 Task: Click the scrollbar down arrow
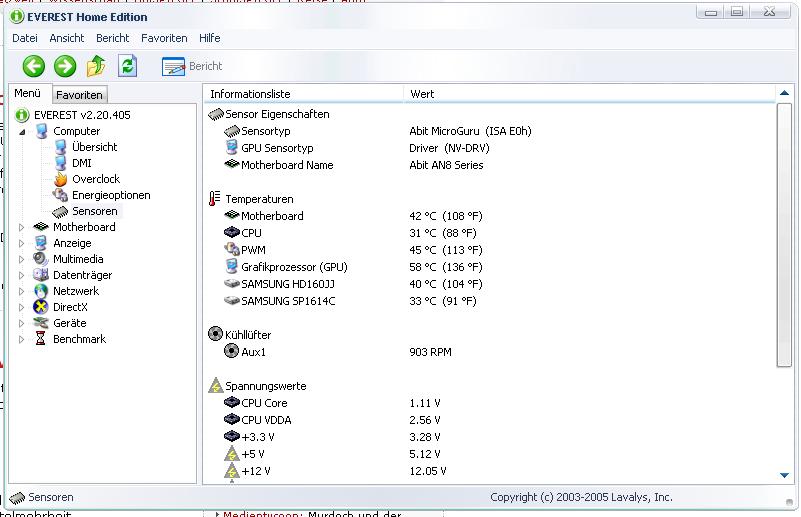pyautogui.click(x=784, y=475)
